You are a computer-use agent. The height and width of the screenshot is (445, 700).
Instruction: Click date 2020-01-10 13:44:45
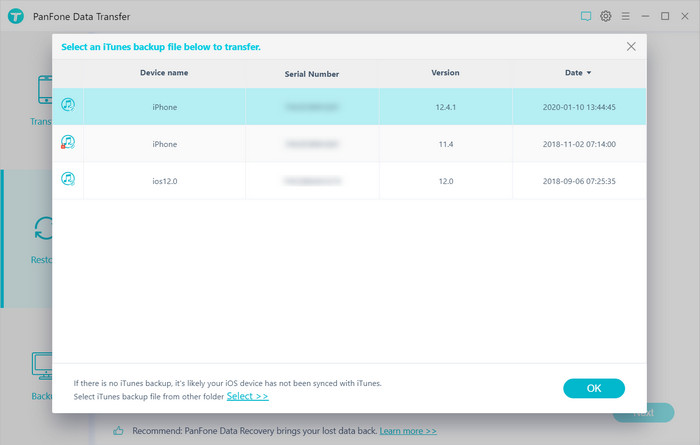579,107
